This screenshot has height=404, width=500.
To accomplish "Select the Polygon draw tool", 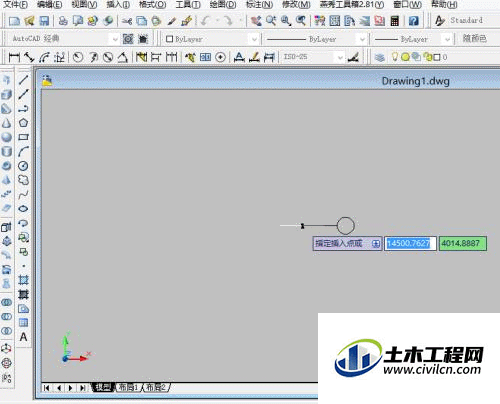I will 23,123.
